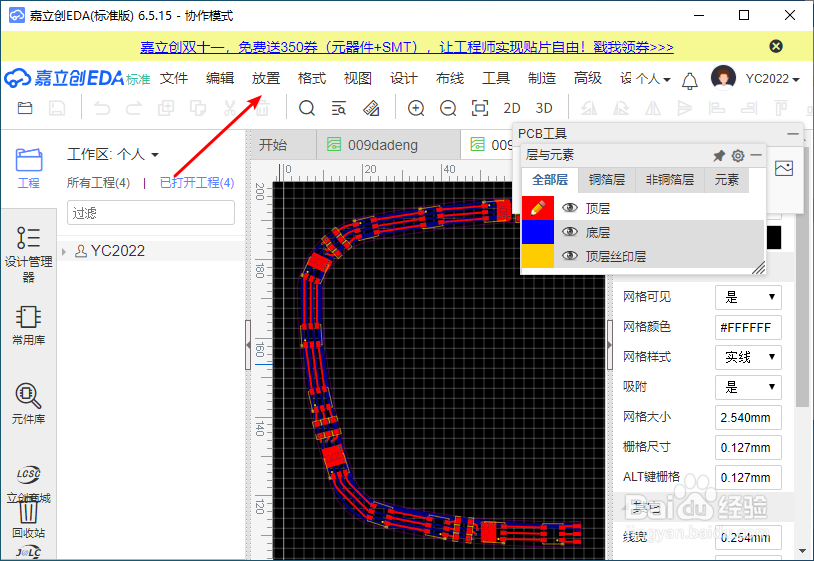Switch to the 铜箔层 tab
The image size is (814, 561).
pos(606,180)
